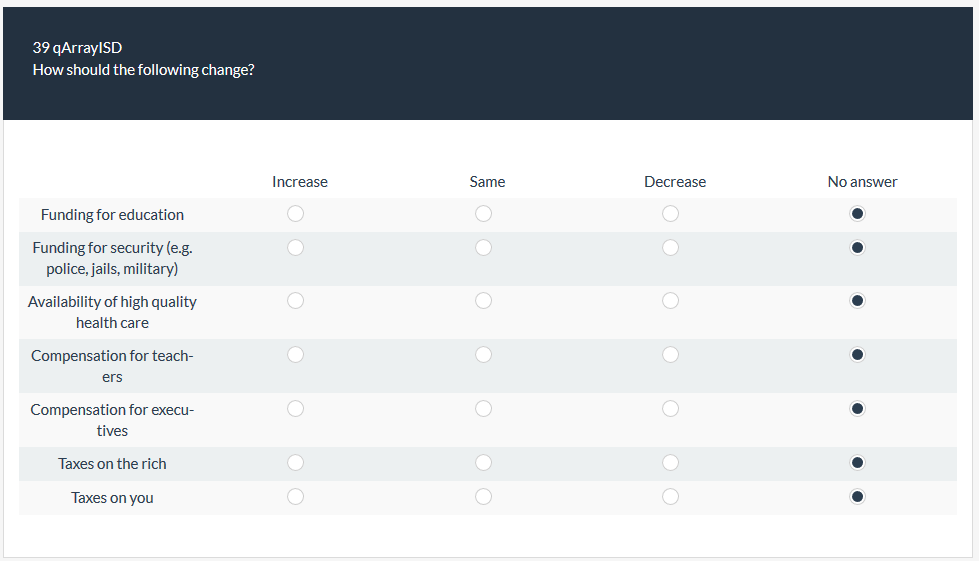
Task: Select Decrease for Taxes on you
Action: coord(670,497)
